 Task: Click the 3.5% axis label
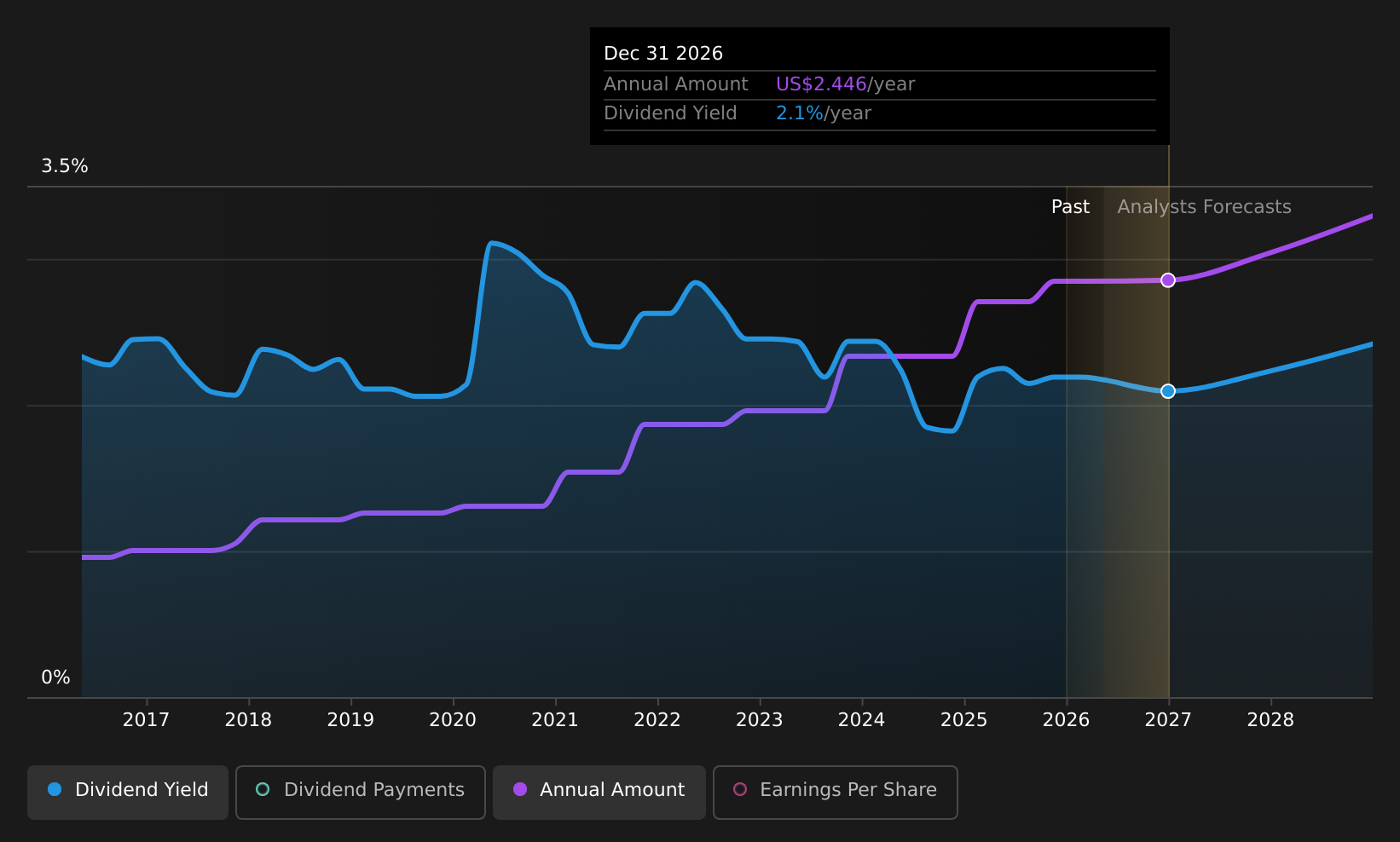(x=65, y=166)
